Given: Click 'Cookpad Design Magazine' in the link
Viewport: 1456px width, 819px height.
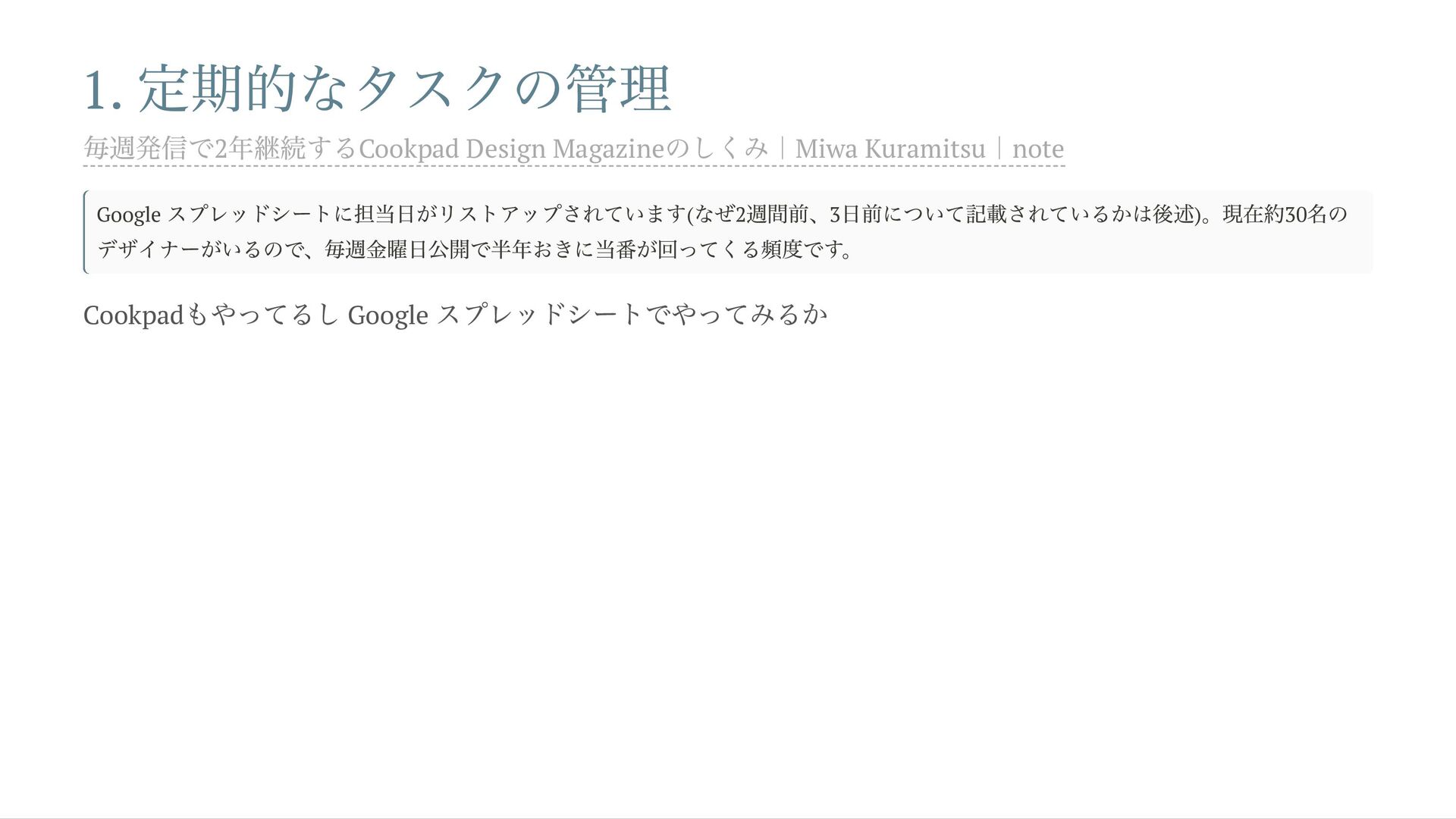Looking at the screenshot, I should 511,149.
